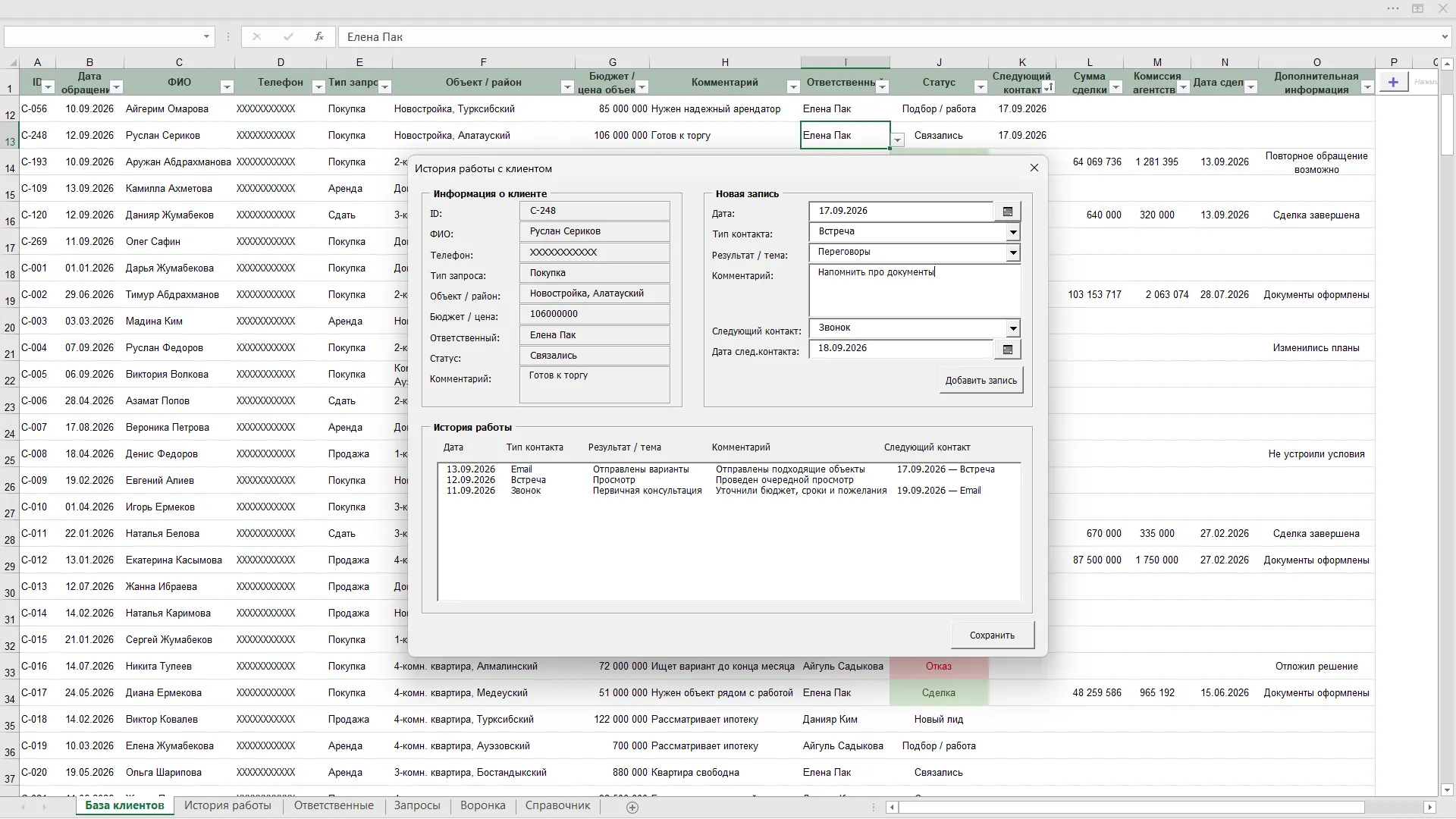
Task: Click the Добавить запись button
Action: (981, 381)
